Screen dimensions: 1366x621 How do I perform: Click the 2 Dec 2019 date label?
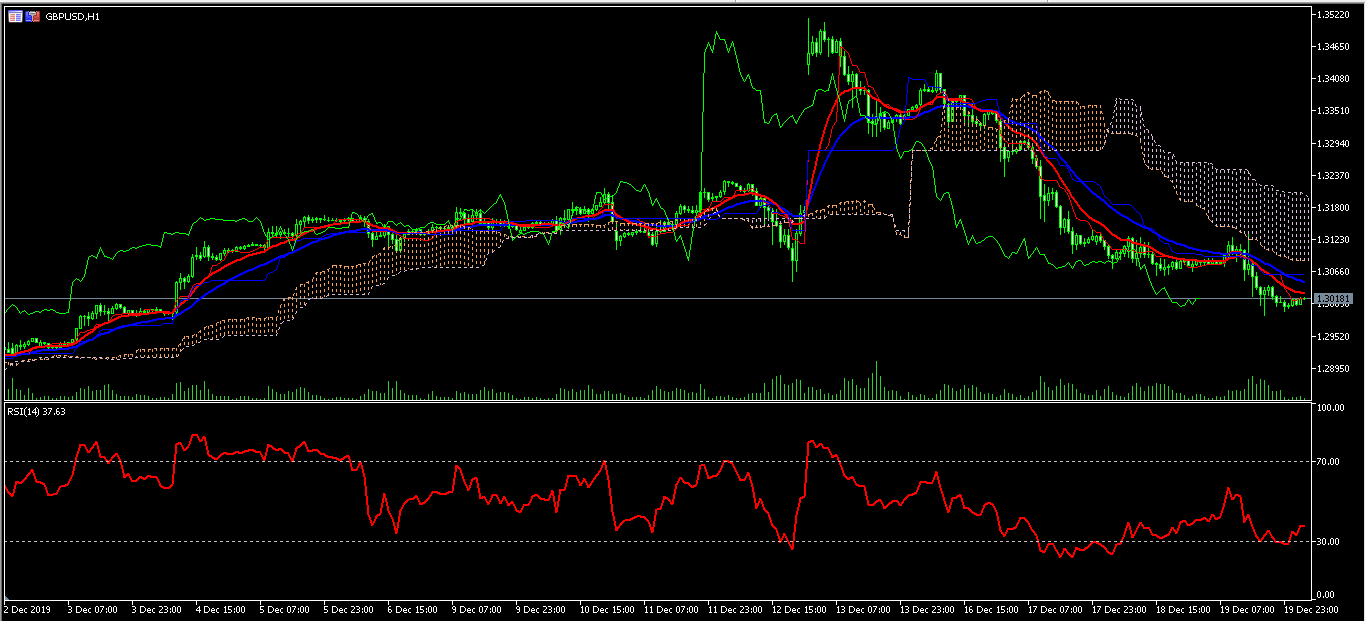tap(28, 608)
